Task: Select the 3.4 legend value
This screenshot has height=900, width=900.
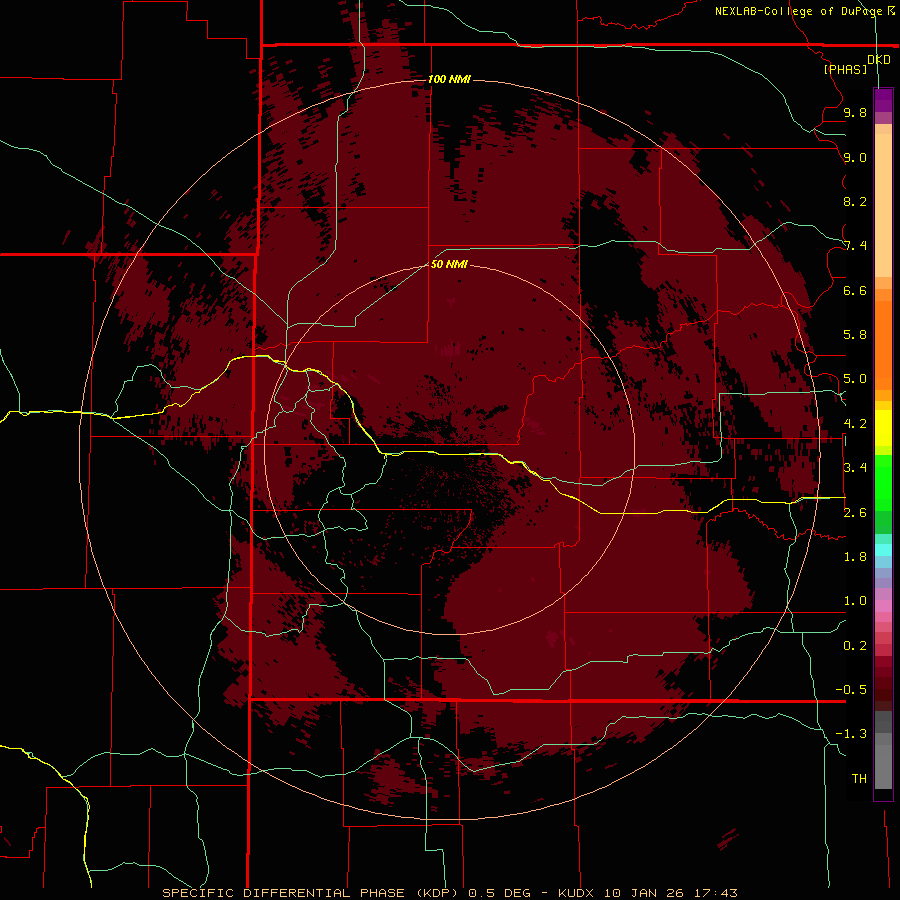Action: tap(855, 468)
